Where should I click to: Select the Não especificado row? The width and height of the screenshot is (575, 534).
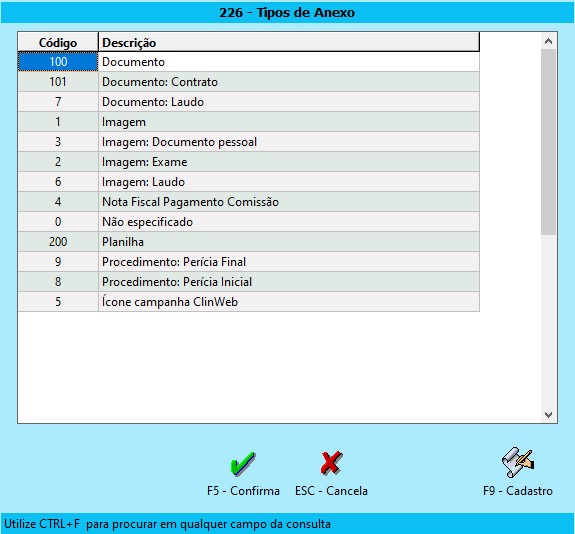[x=248, y=222]
